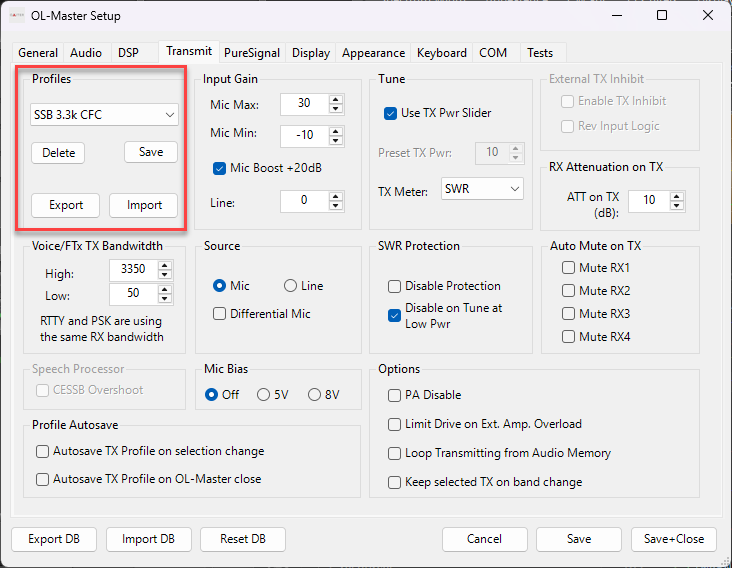Decrease Line gain with down arrow
The width and height of the screenshot is (732, 568).
tap(336, 205)
